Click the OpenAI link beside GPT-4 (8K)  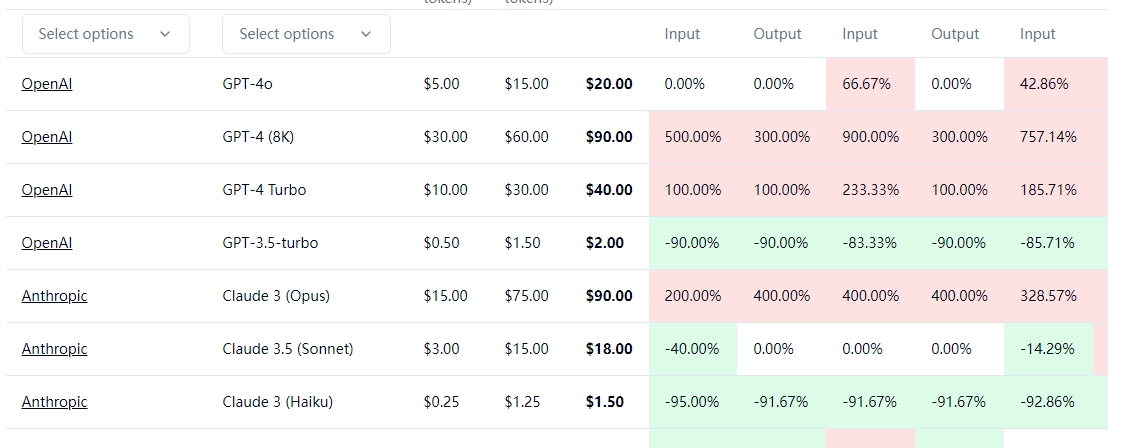pyautogui.click(x=47, y=137)
